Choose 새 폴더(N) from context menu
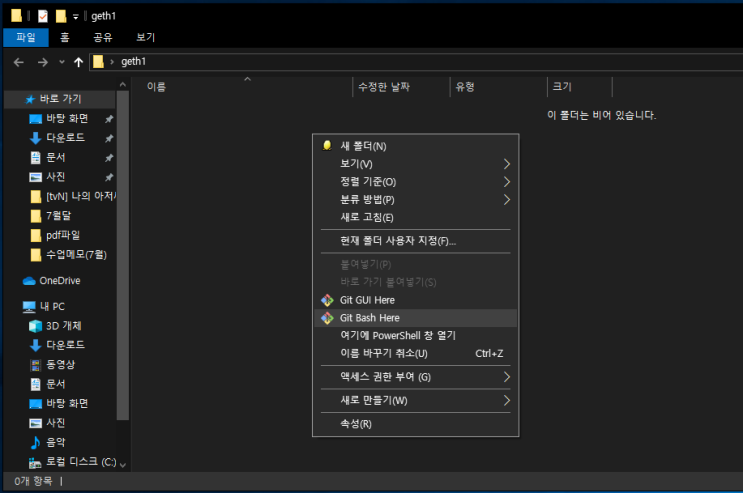The width and height of the screenshot is (743, 493). click(363, 146)
